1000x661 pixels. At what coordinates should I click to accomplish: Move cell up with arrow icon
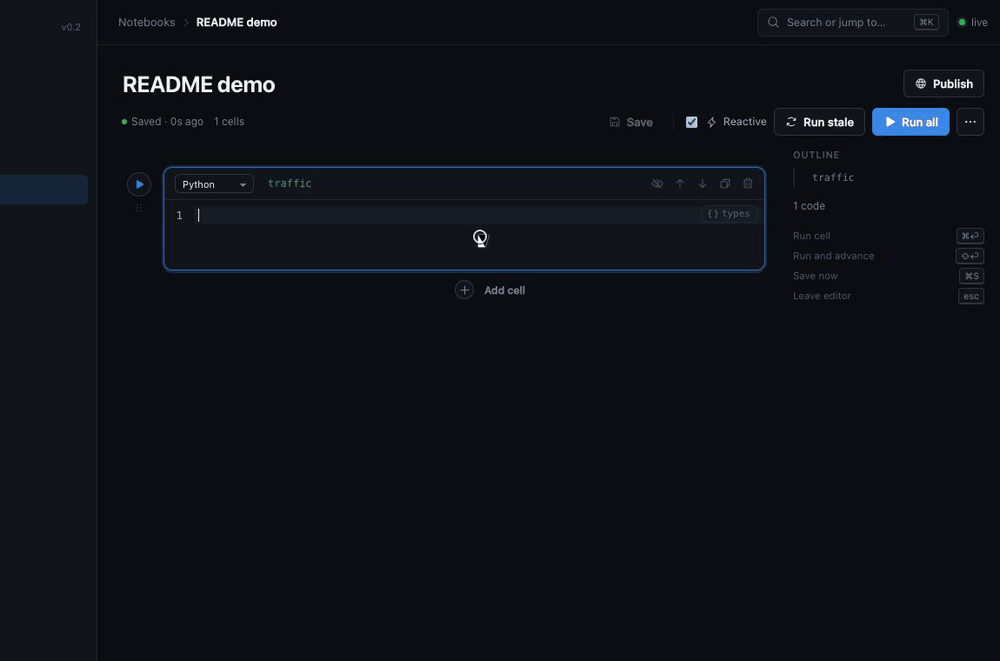pos(680,184)
